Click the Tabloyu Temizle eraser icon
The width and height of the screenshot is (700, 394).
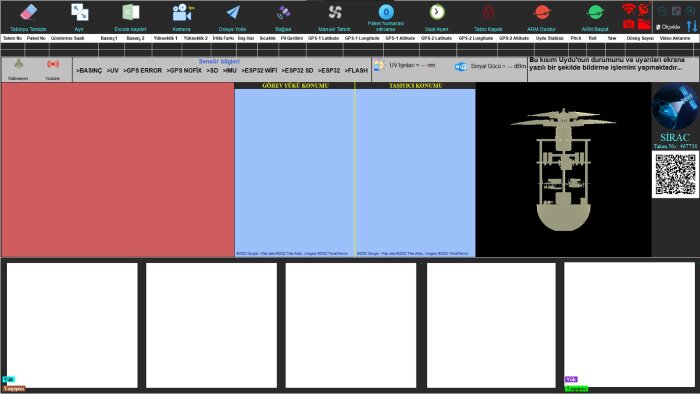(29, 12)
